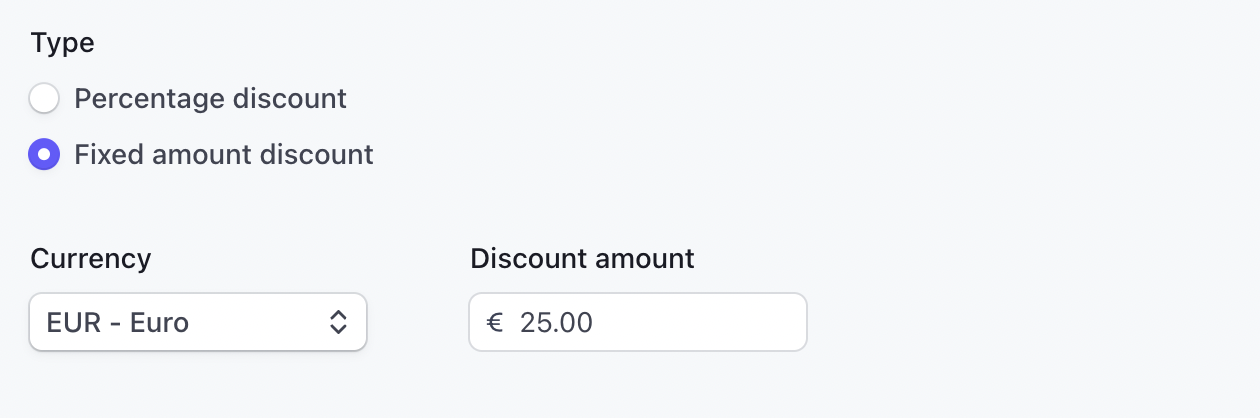Click the 'Currency' field label
The height and width of the screenshot is (418, 1260).
point(91,259)
